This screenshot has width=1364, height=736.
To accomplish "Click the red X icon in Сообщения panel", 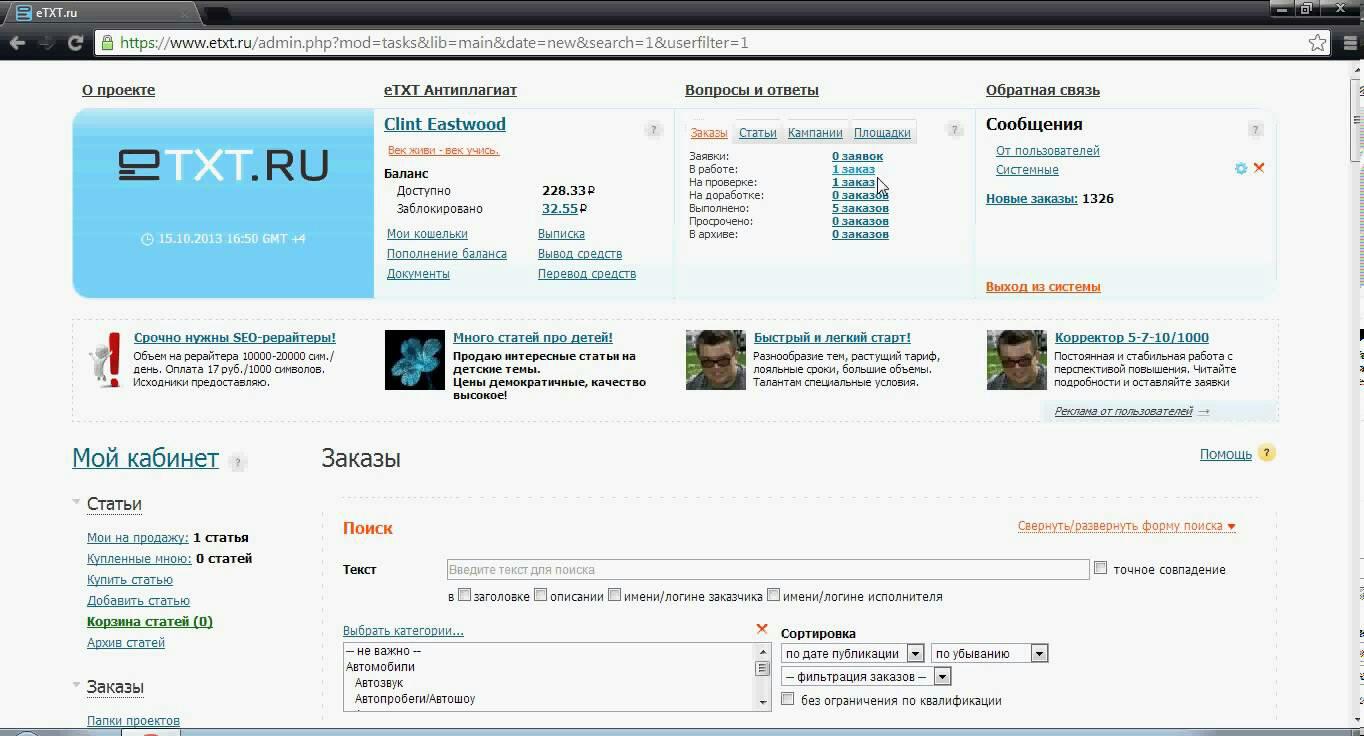I will [x=1259, y=168].
